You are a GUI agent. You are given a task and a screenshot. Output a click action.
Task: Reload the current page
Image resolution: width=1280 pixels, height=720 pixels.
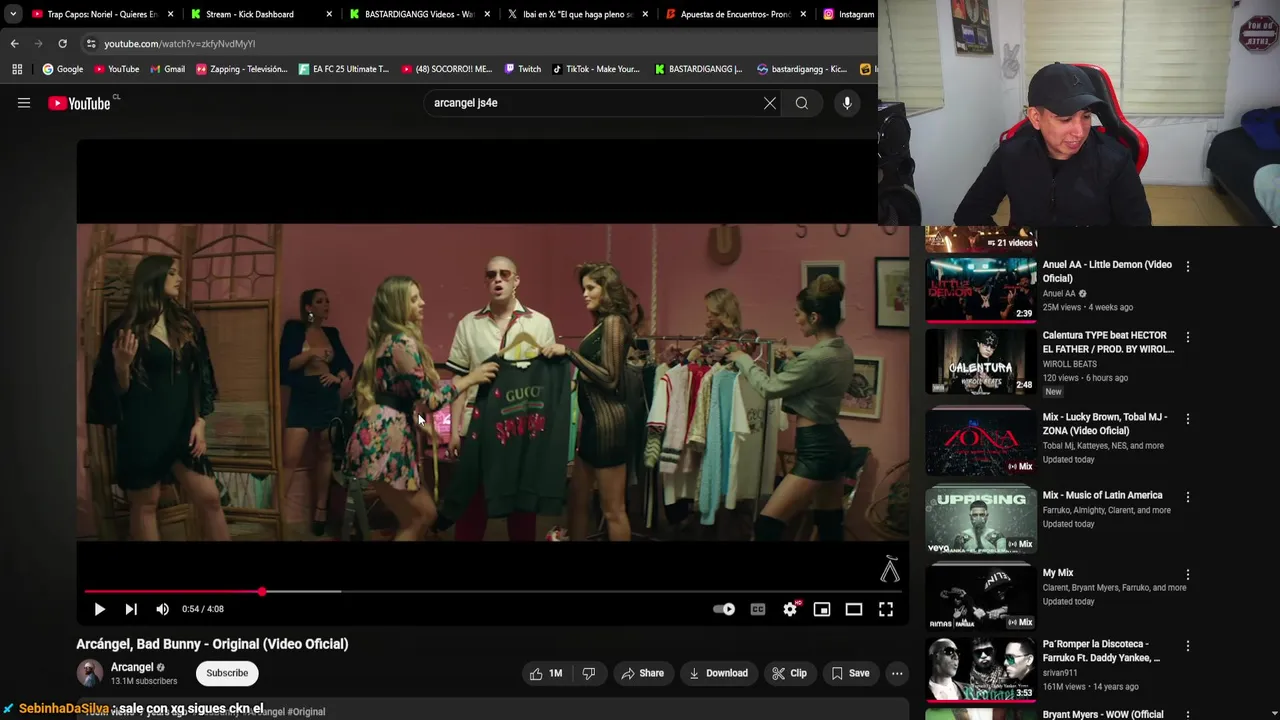[62, 44]
